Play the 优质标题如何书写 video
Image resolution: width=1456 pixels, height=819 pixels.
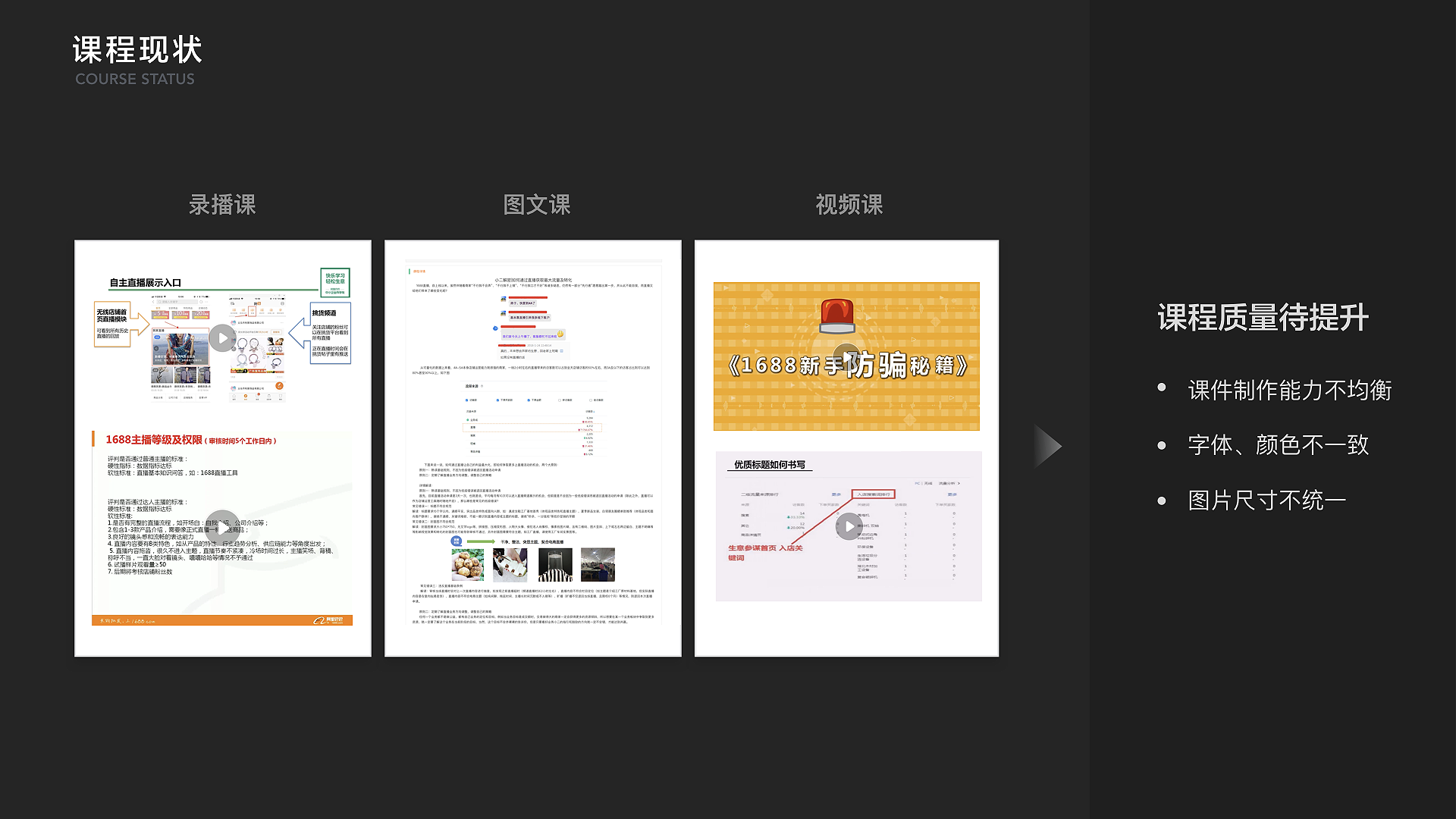pyautogui.click(x=848, y=526)
